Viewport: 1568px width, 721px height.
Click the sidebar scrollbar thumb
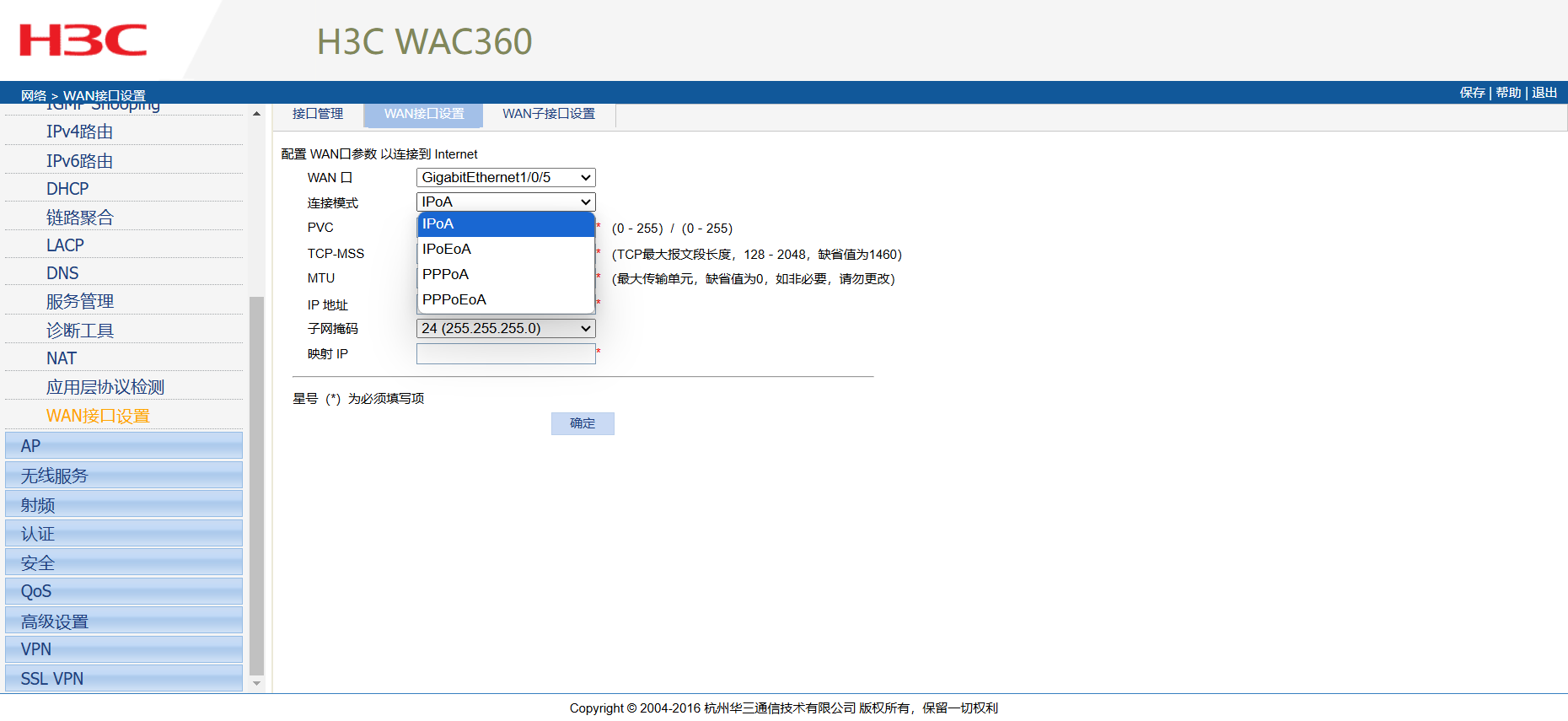point(257,486)
